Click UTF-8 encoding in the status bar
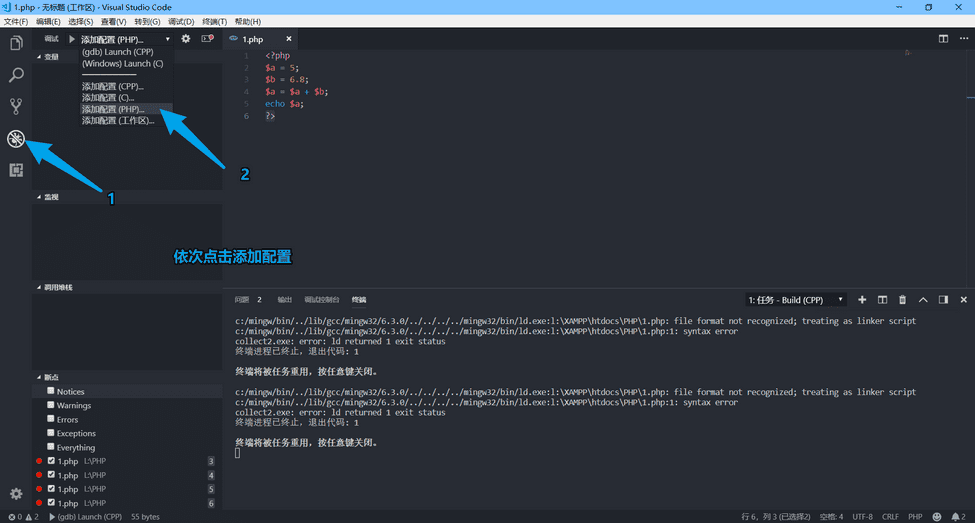975x523 pixels. pyautogui.click(x=862, y=517)
